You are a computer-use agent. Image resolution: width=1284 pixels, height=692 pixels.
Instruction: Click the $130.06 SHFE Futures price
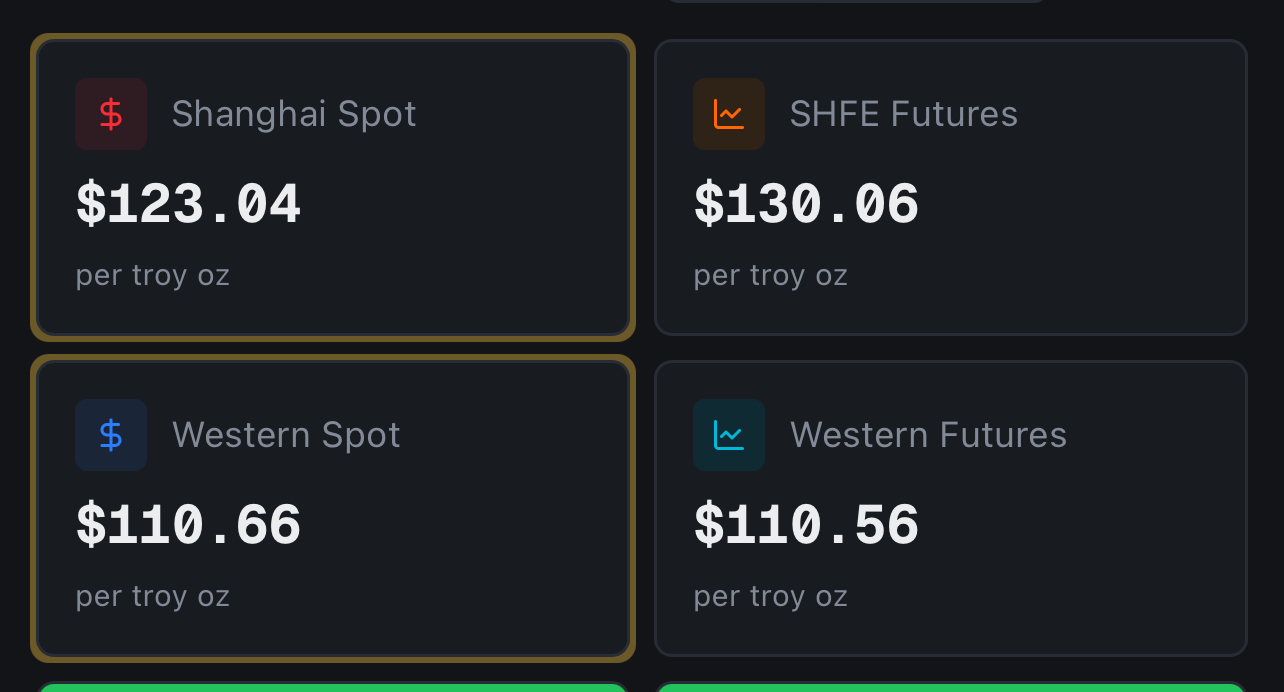pos(806,205)
